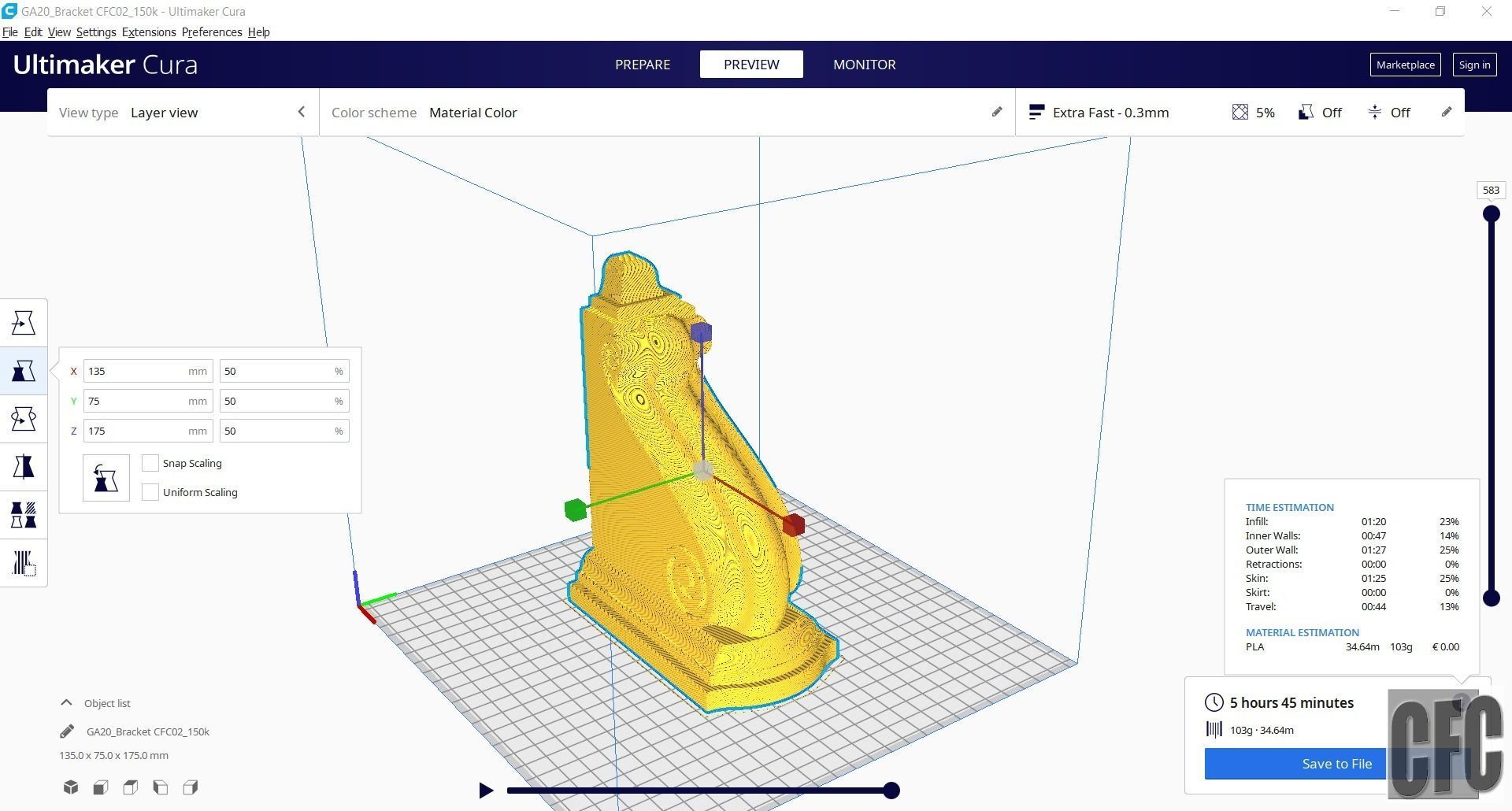The width and height of the screenshot is (1512, 811).
Task: Open the Preferences menu
Action: (x=212, y=32)
